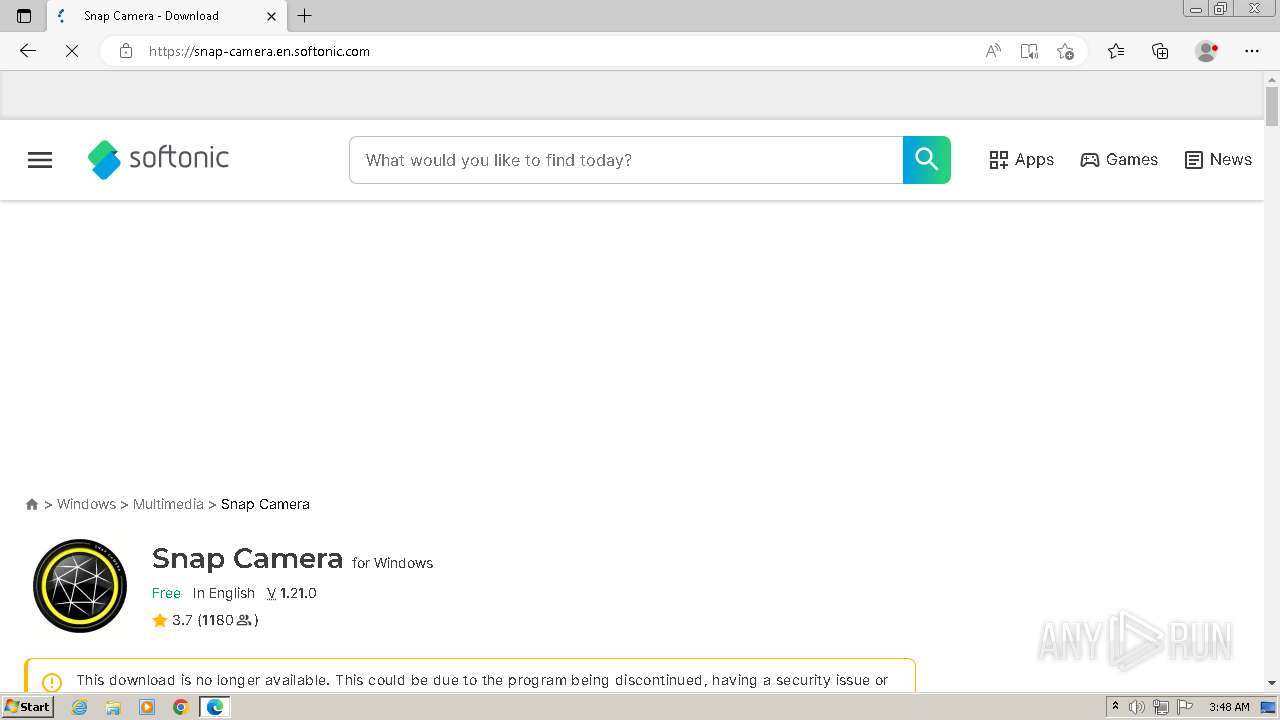Open the Windows Start menu
1280x720 pixels.
[x=27, y=707]
